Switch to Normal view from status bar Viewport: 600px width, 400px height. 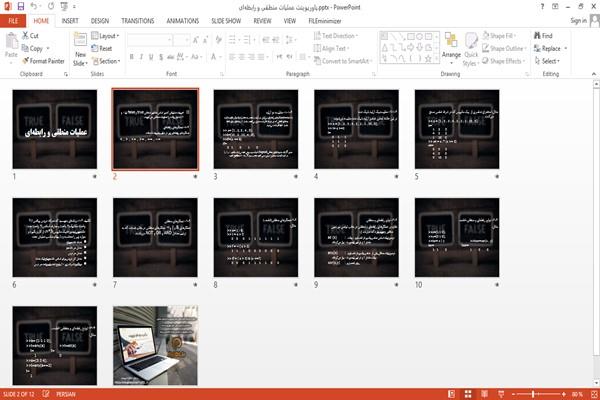452,394
